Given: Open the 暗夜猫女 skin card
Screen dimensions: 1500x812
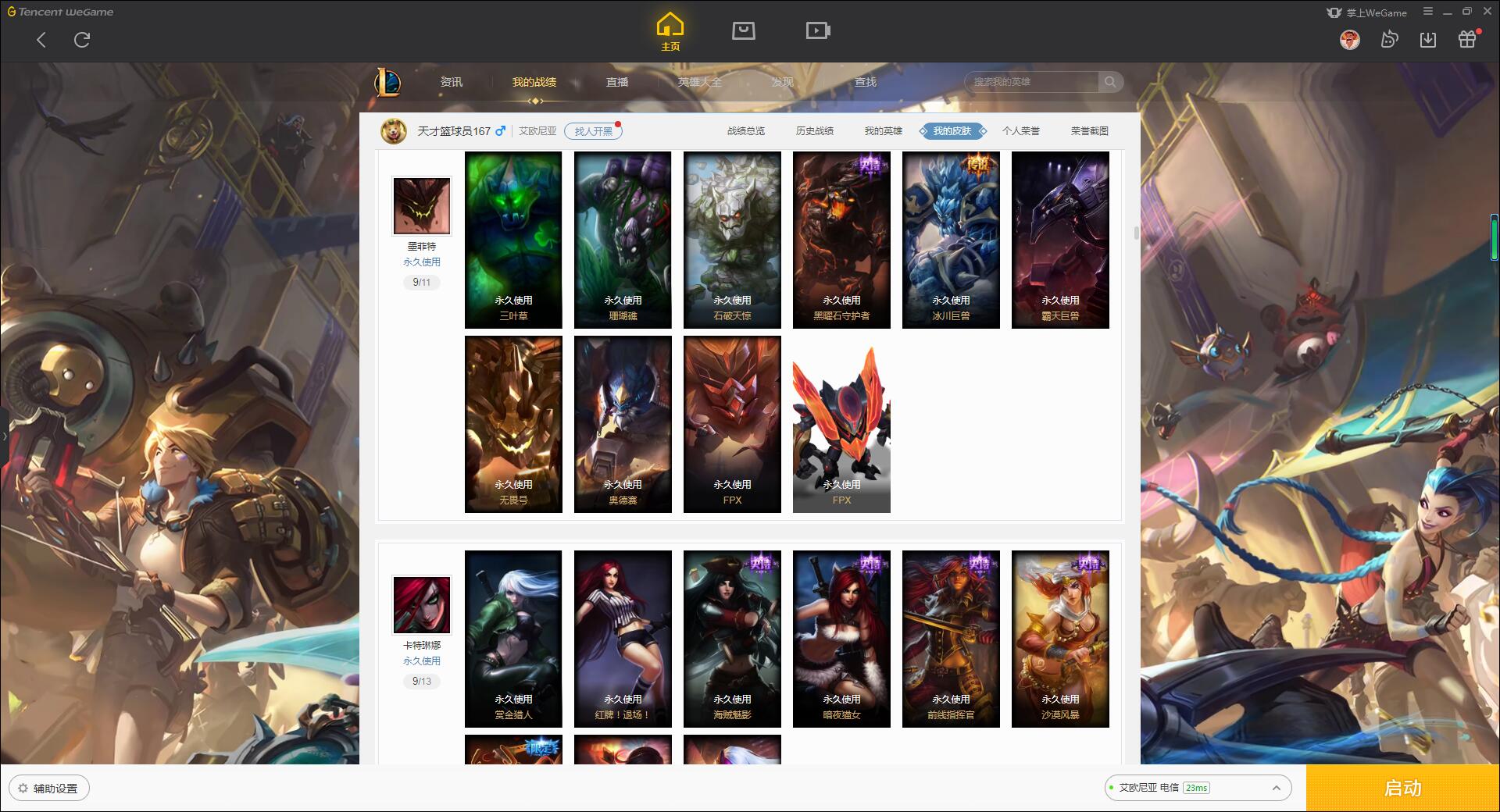Looking at the screenshot, I should 841,639.
